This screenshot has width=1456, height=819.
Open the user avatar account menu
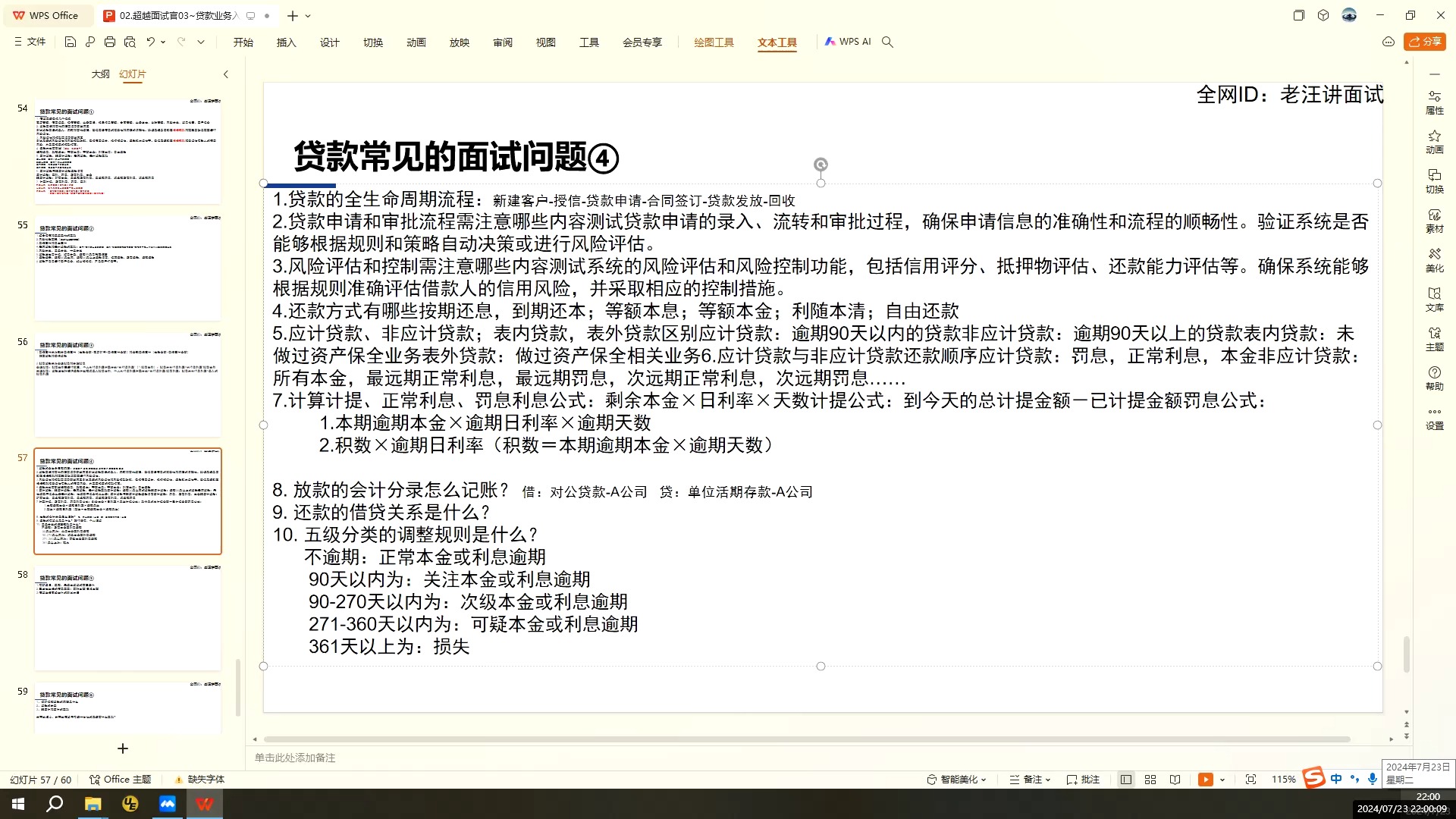click(1349, 15)
